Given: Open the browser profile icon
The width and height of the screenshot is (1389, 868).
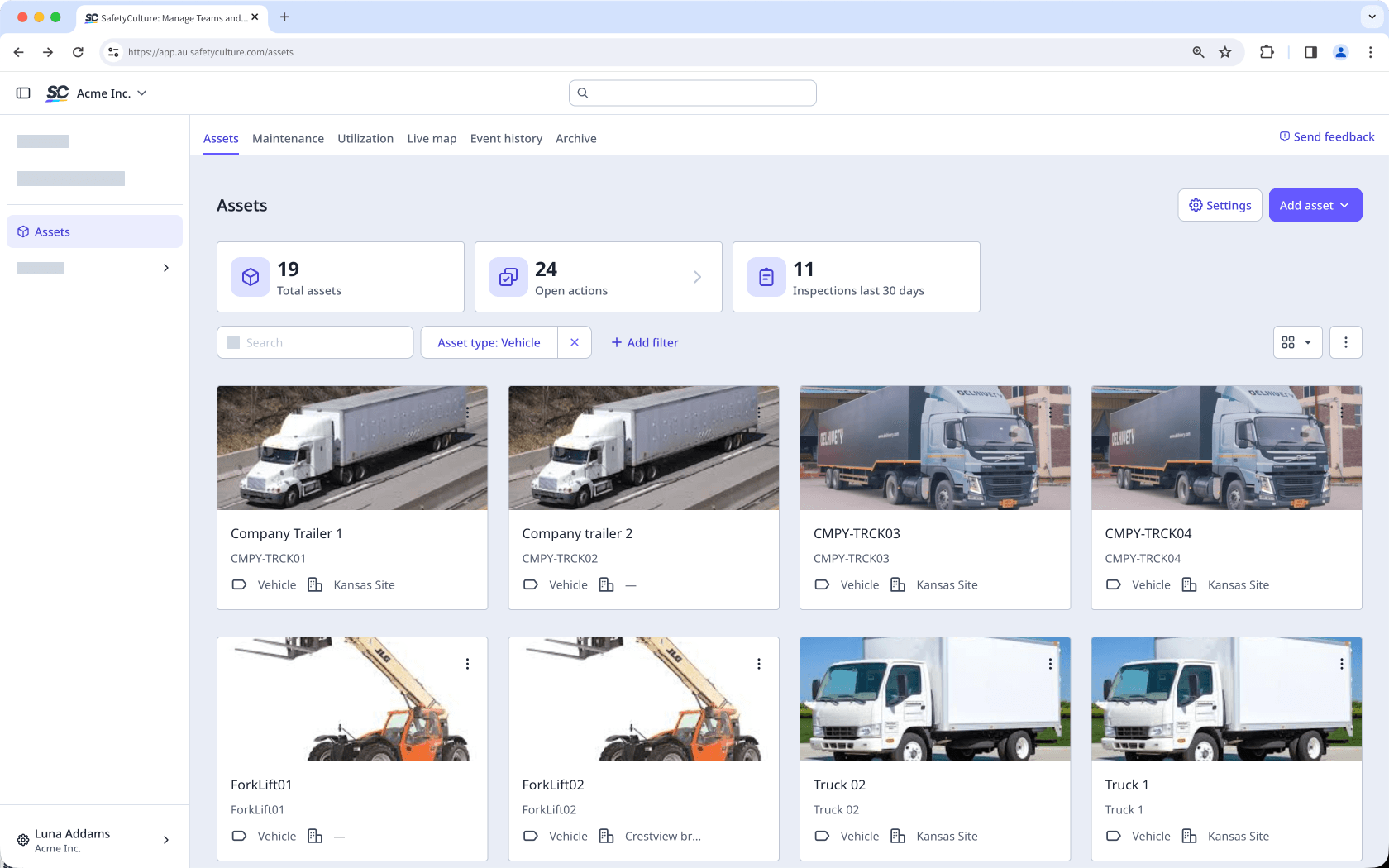Looking at the screenshot, I should (1340, 52).
